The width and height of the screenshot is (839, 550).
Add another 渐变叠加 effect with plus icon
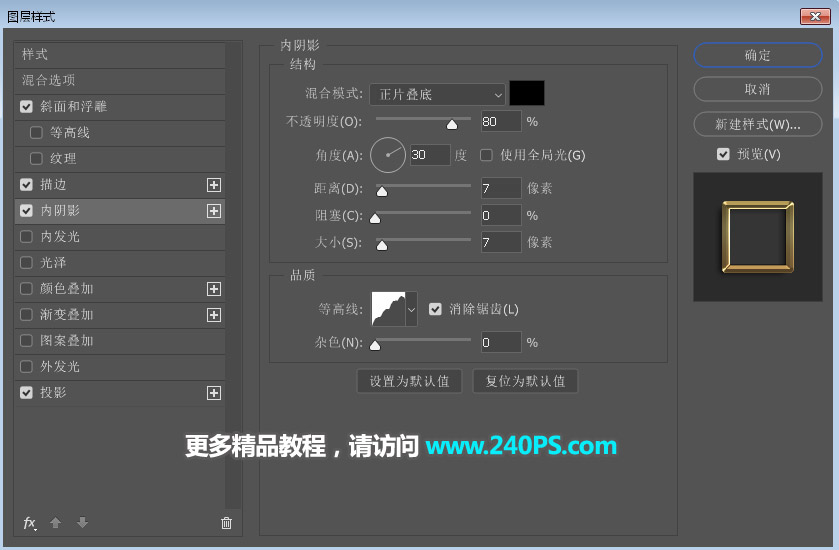(214, 315)
